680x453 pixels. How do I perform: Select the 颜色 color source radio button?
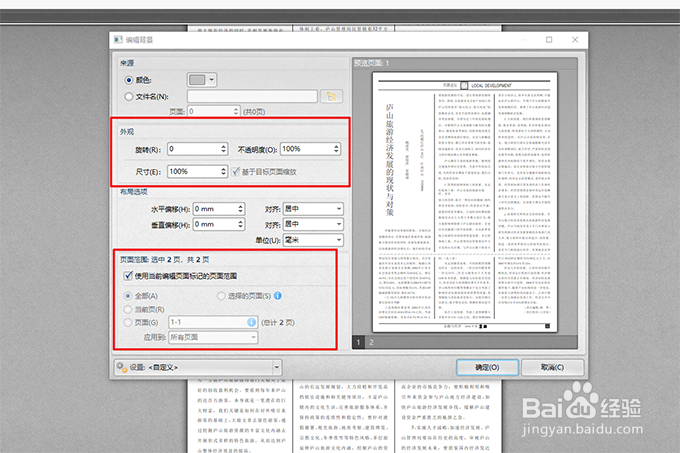click(128, 80)
